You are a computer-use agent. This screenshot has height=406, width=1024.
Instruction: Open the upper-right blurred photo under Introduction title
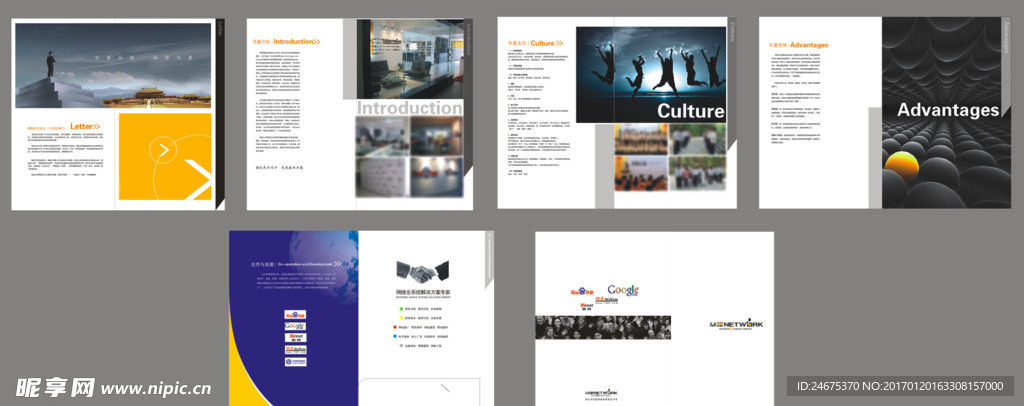click(x=436, y=136)
